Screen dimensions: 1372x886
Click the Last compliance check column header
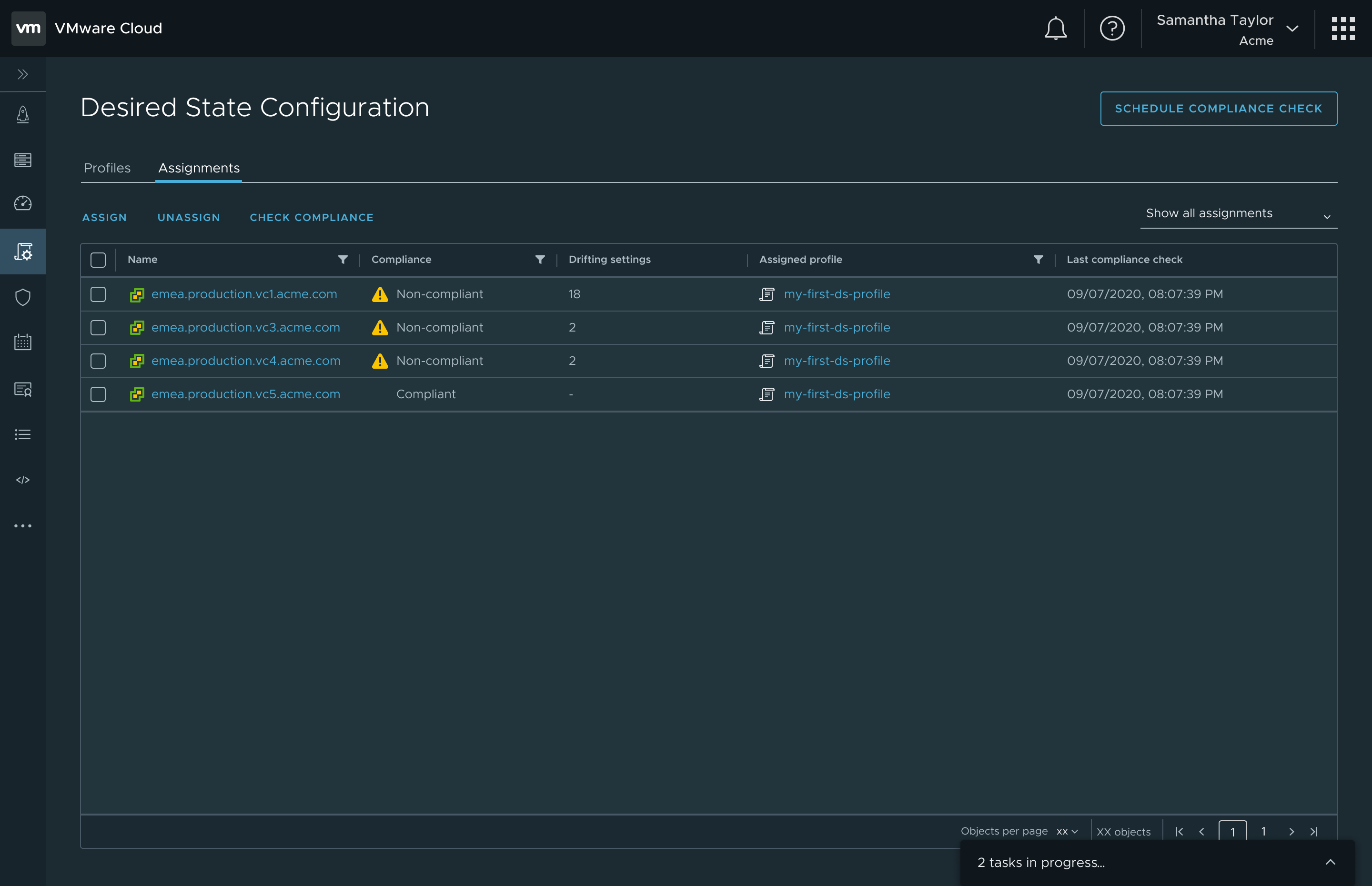coord(1125,260)
